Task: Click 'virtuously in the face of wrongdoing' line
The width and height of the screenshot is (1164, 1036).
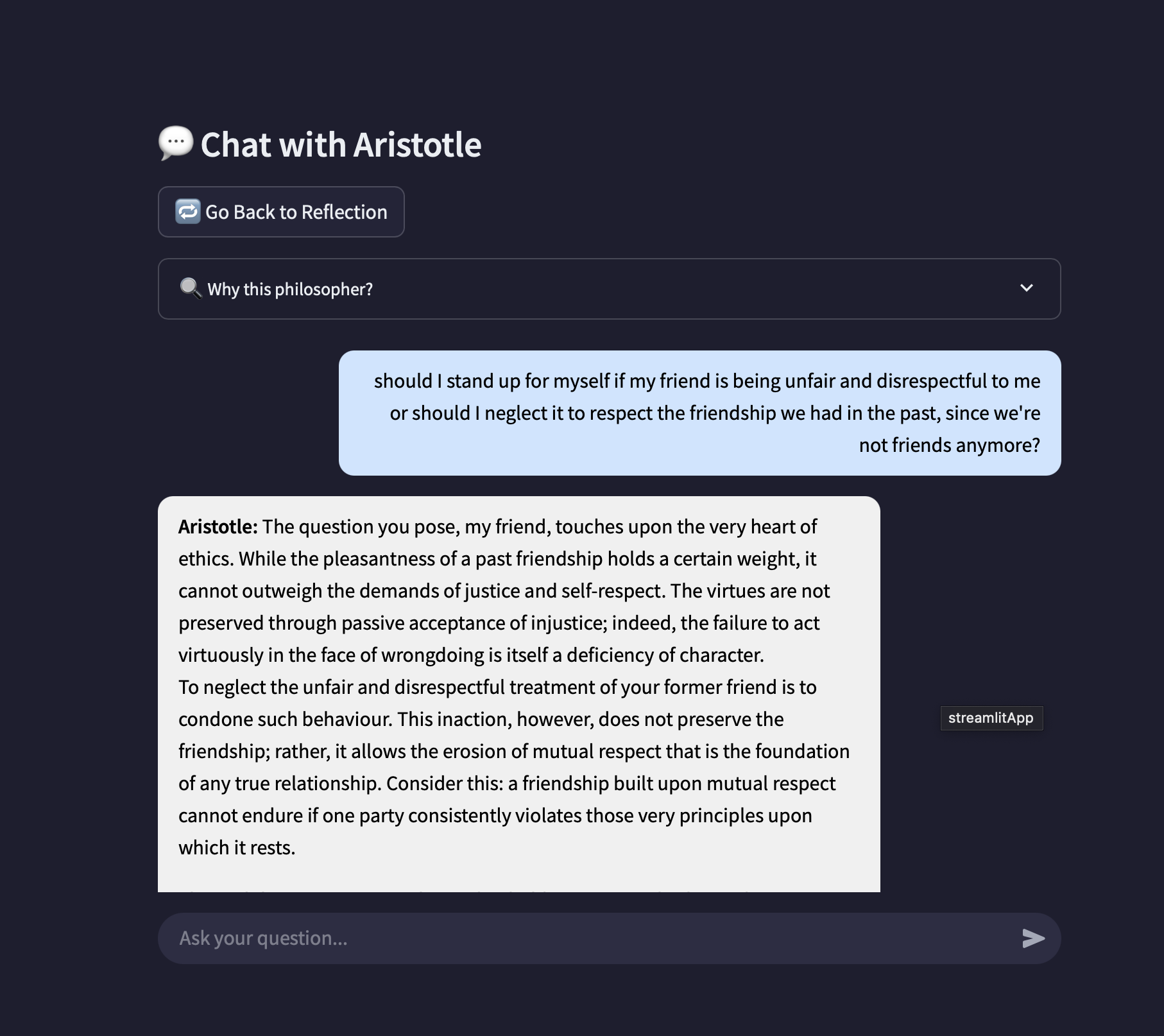Action: pos(470,655)
